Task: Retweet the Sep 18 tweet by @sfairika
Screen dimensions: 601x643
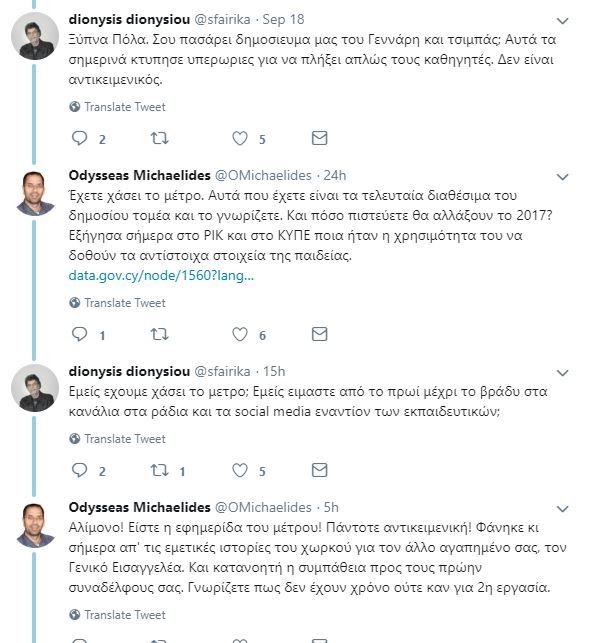Action: 159,138
